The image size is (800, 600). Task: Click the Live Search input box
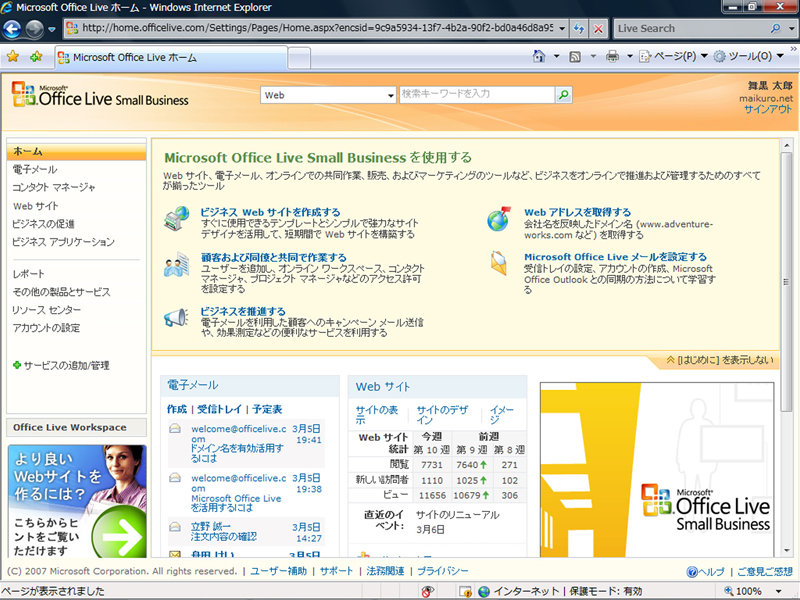coord(691,29)
